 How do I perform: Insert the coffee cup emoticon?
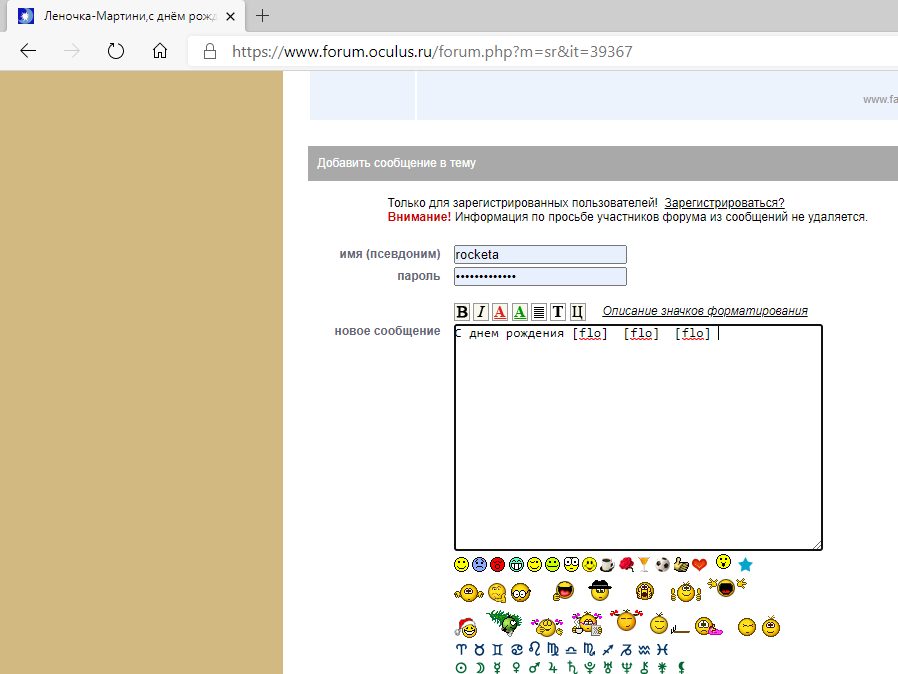click(x=607, y=564)
